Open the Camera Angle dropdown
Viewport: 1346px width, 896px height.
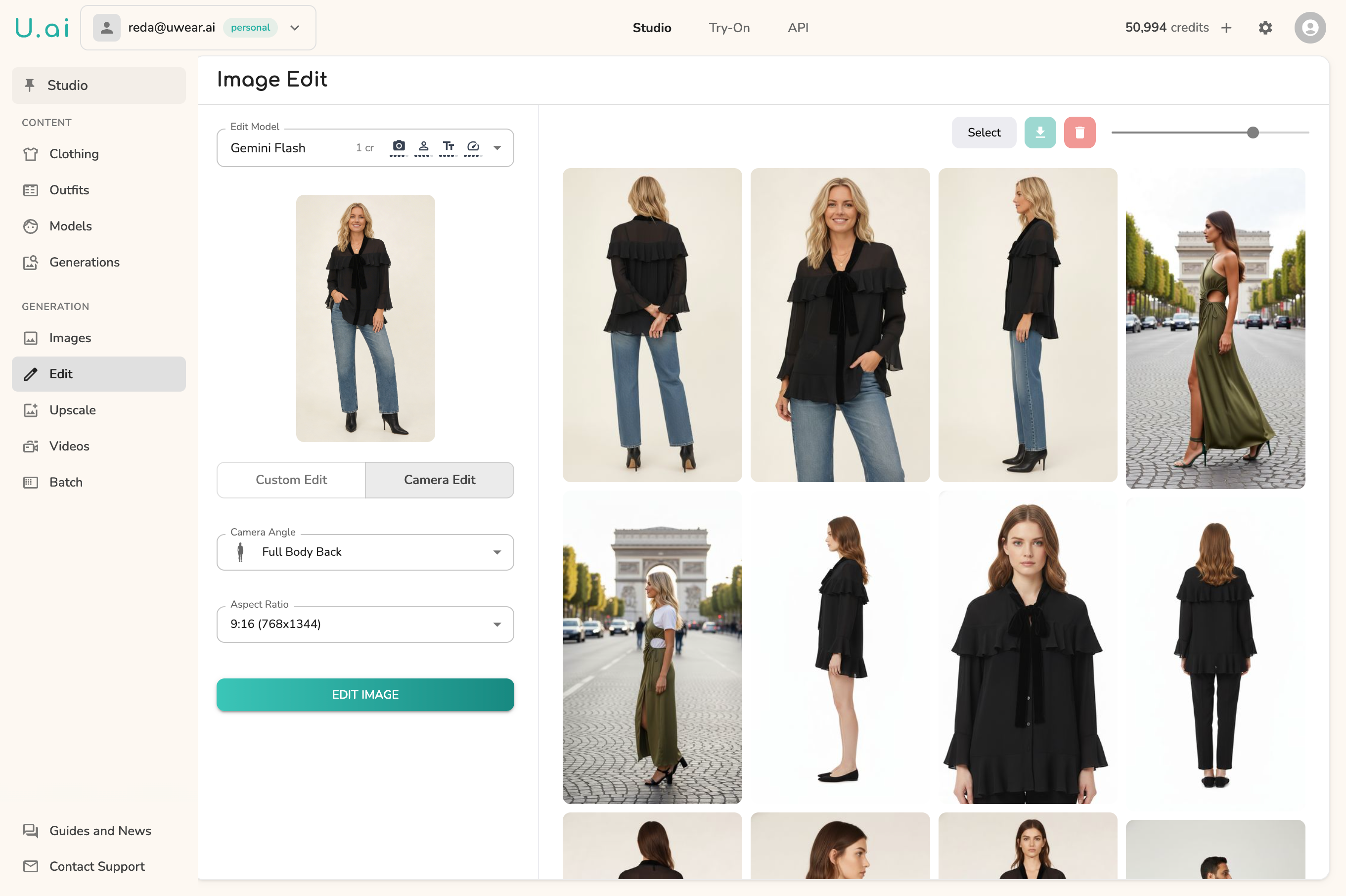(496, 552)
